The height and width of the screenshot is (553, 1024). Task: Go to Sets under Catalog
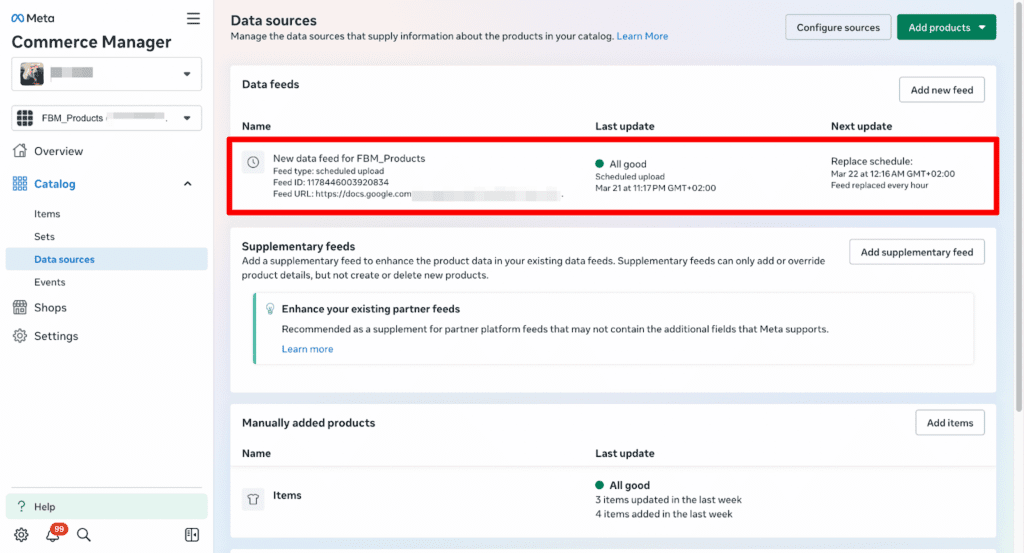44,236
